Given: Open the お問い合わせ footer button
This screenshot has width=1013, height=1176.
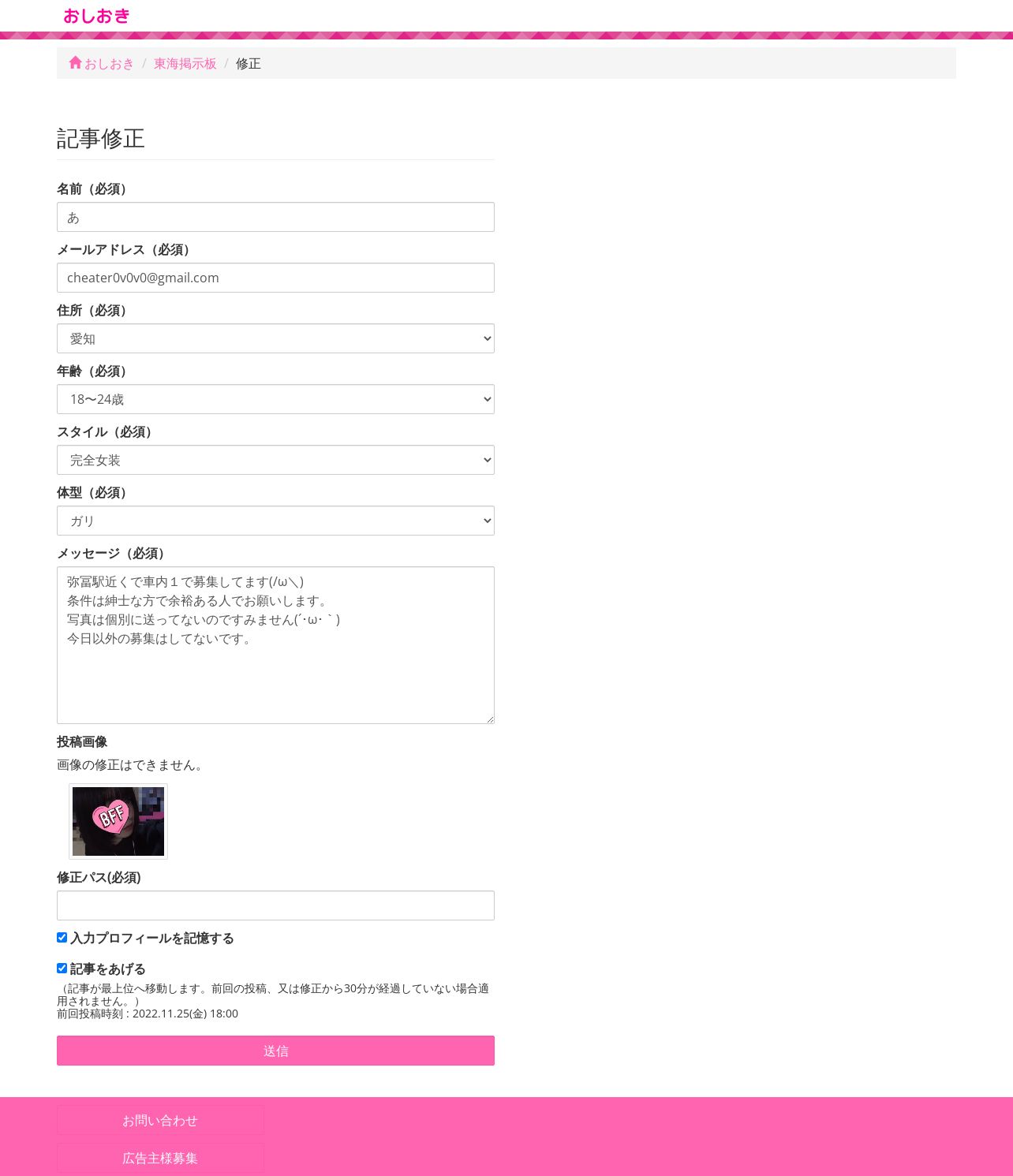Looking at the screenshot, I should pos(160,1120).
